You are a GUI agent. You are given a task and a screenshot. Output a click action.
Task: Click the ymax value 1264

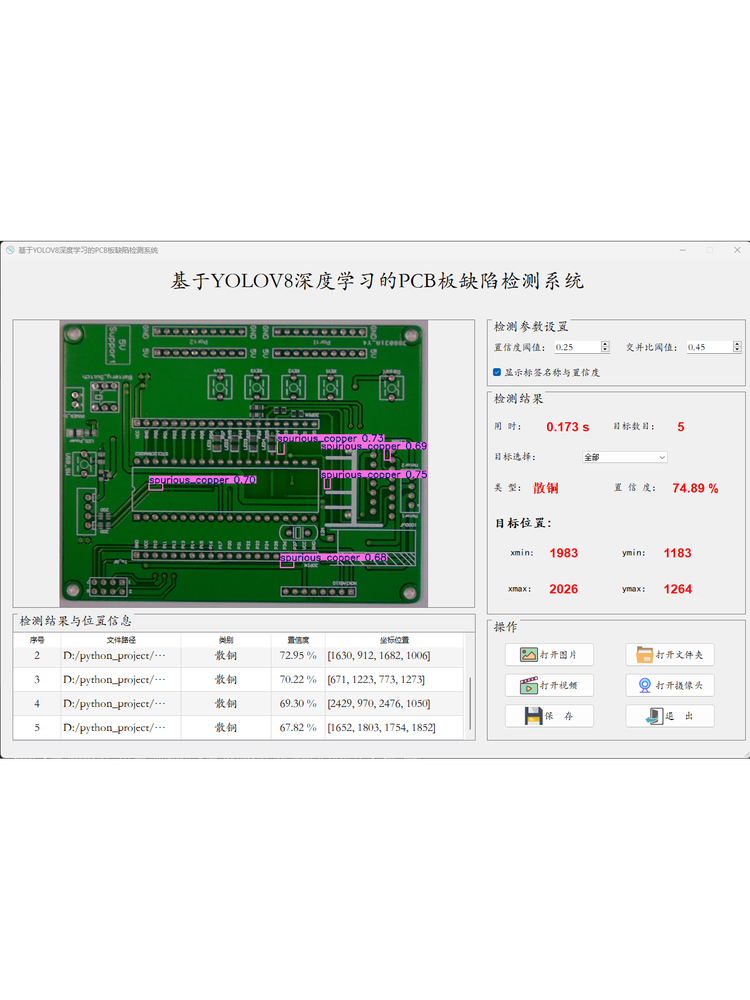point(677,589)
